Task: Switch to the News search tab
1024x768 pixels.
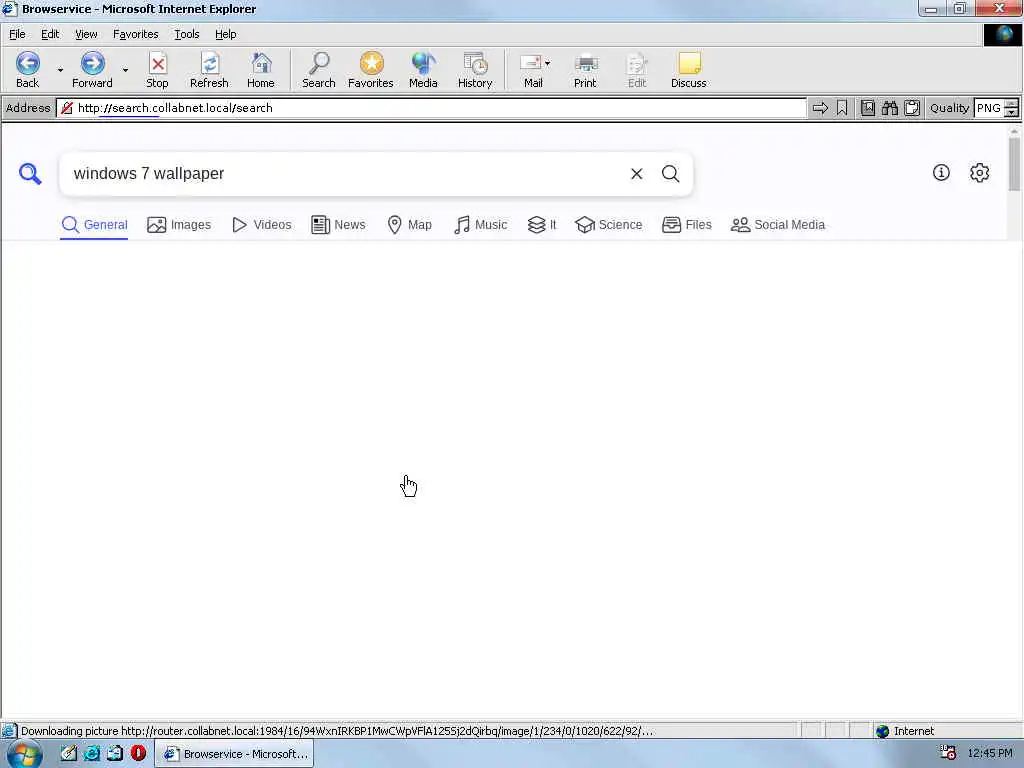Action: pyautogui.click(x=338, y=225)
